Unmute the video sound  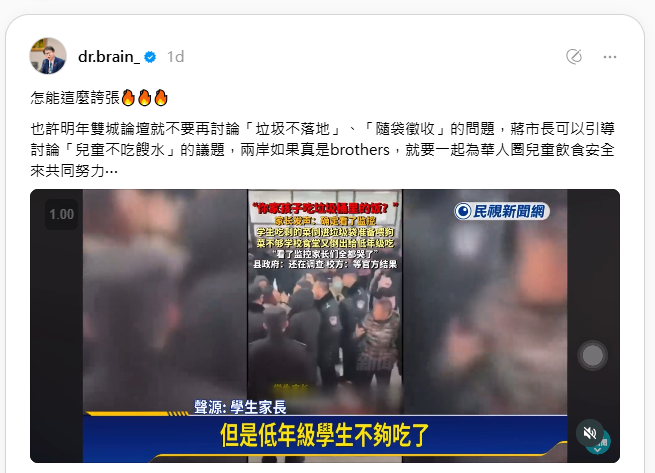[589, 433]
